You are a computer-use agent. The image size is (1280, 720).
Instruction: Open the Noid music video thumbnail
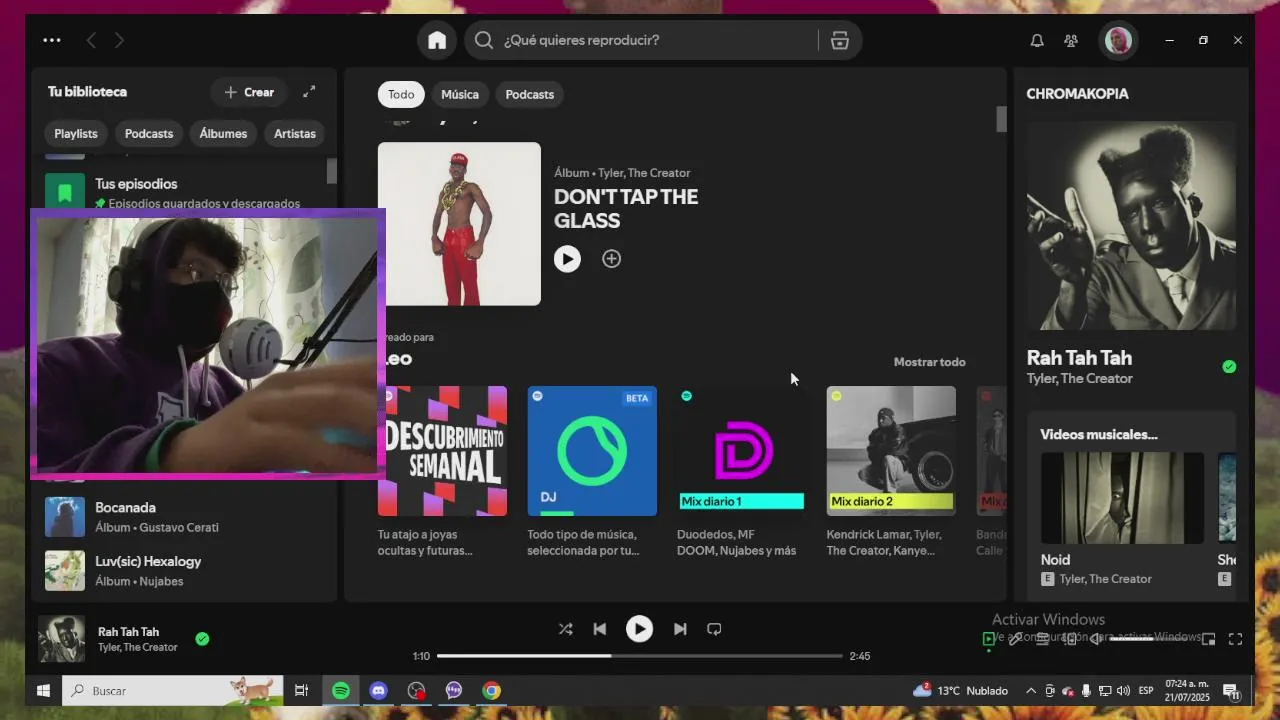pos(1122,498)
